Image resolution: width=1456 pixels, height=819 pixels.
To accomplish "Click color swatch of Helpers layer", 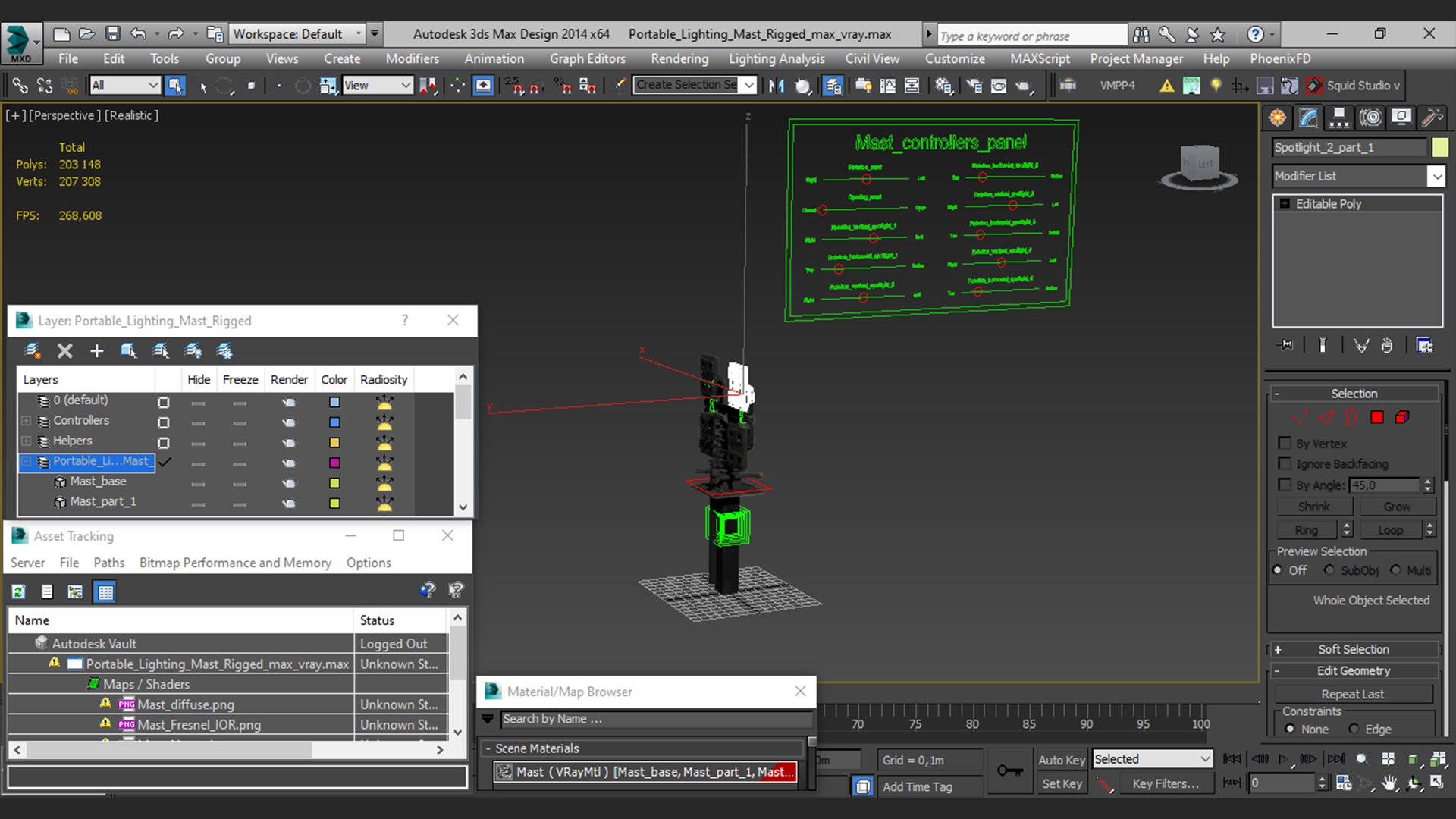I will [x=334, y=443].
